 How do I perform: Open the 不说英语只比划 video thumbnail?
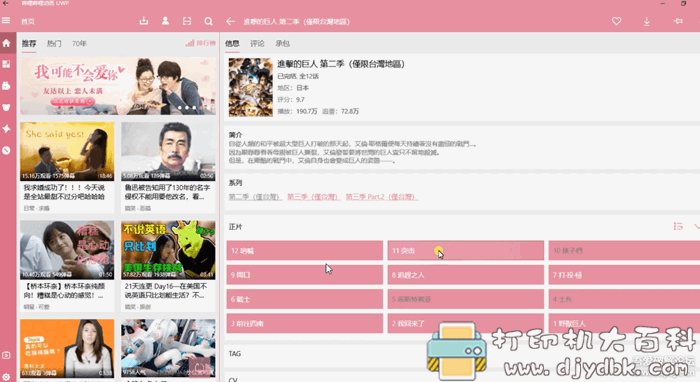(x=168, y=250)
